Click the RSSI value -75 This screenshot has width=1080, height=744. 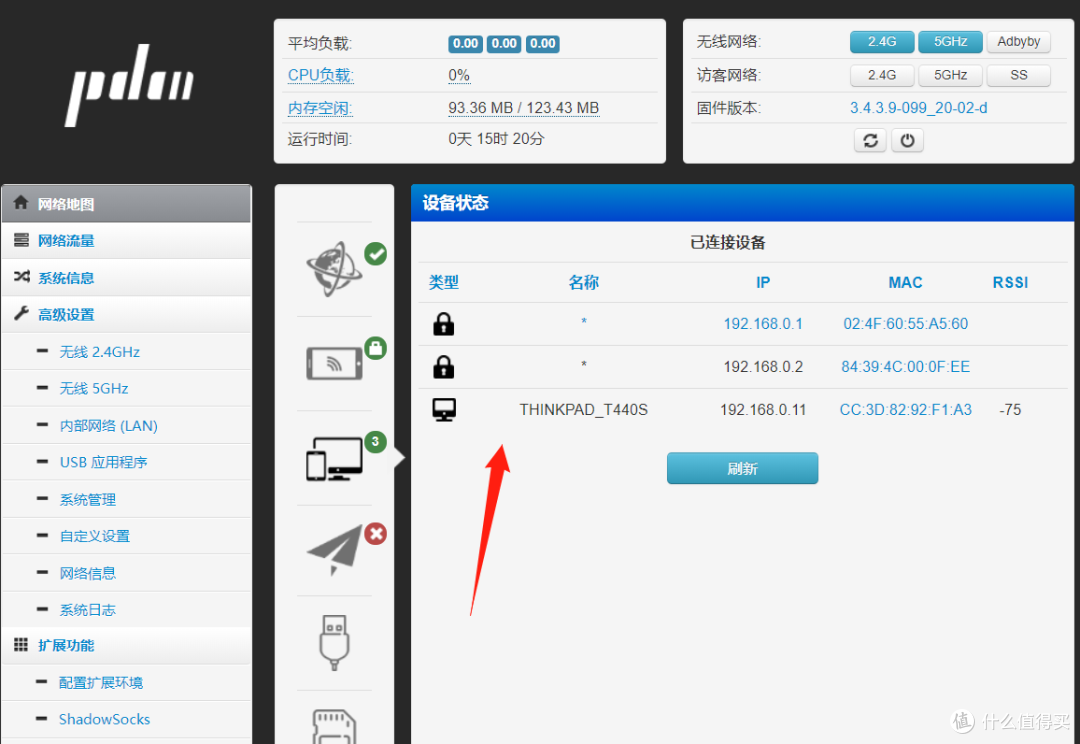[x=1010, y=410]
